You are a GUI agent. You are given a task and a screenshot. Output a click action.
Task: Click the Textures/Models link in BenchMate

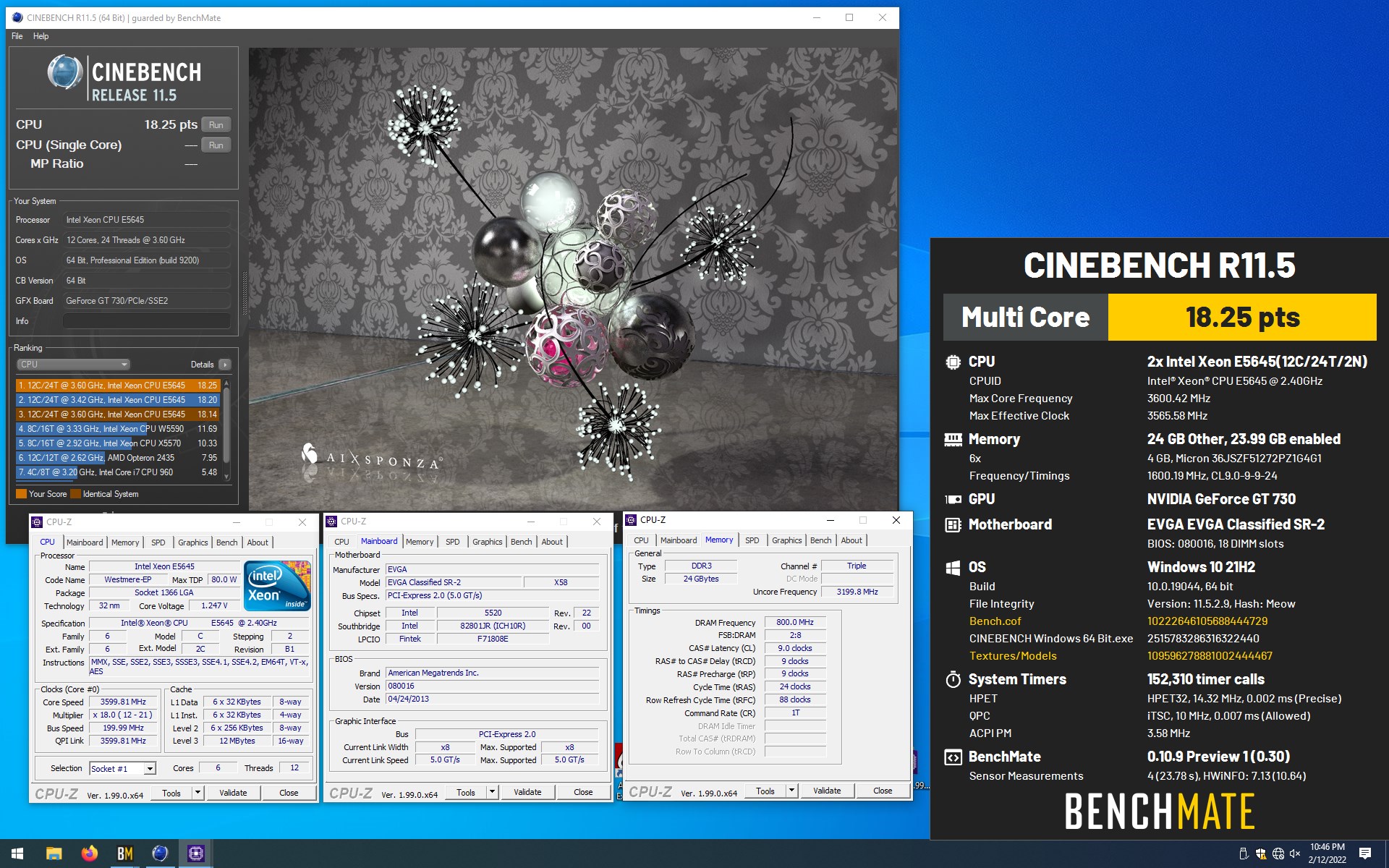pos(1013,656)
